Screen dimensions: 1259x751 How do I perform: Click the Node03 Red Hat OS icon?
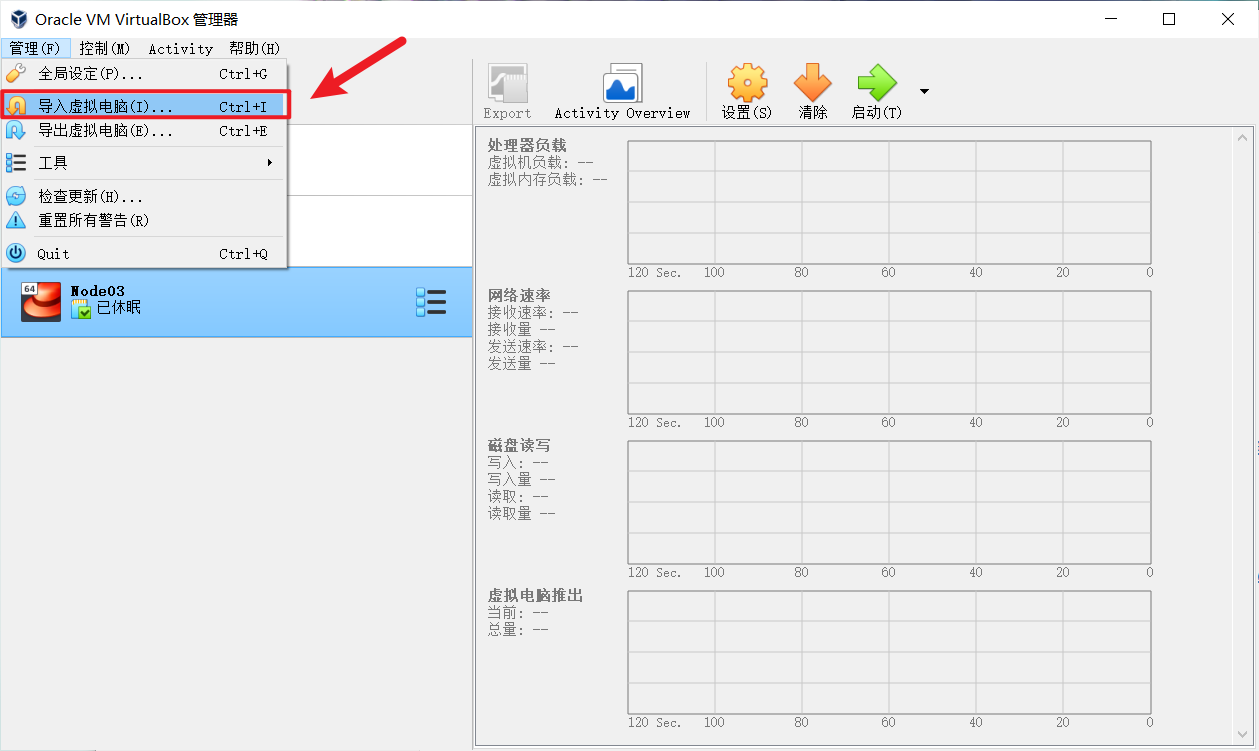point(41,302)
